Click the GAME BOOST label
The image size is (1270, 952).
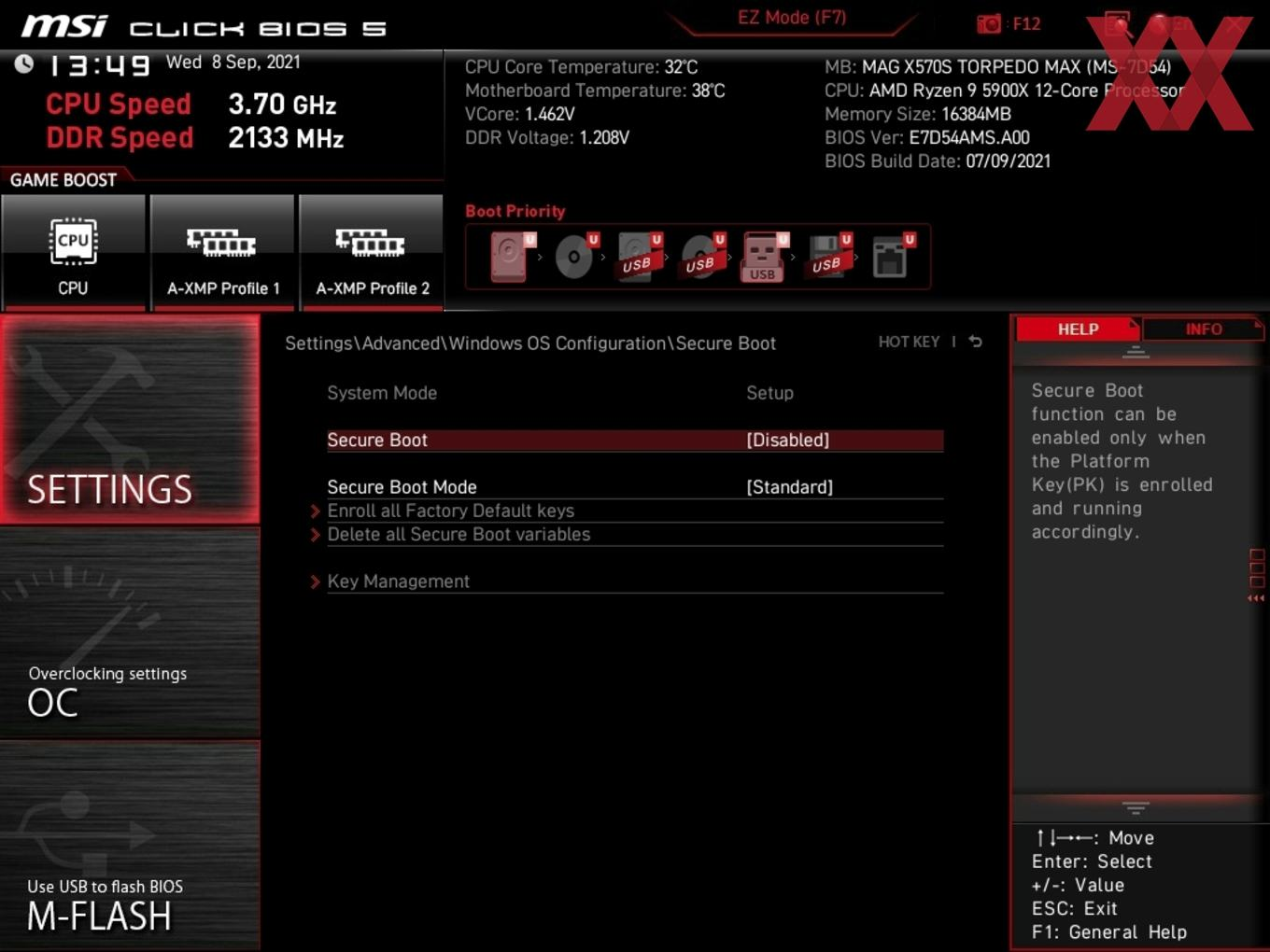[63, 180]
